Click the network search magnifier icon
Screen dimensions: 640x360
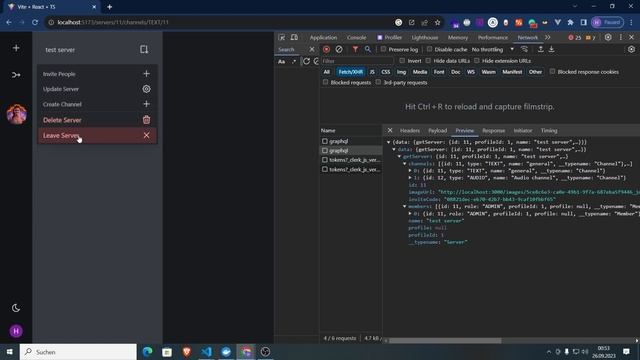(x=368, y=49)
